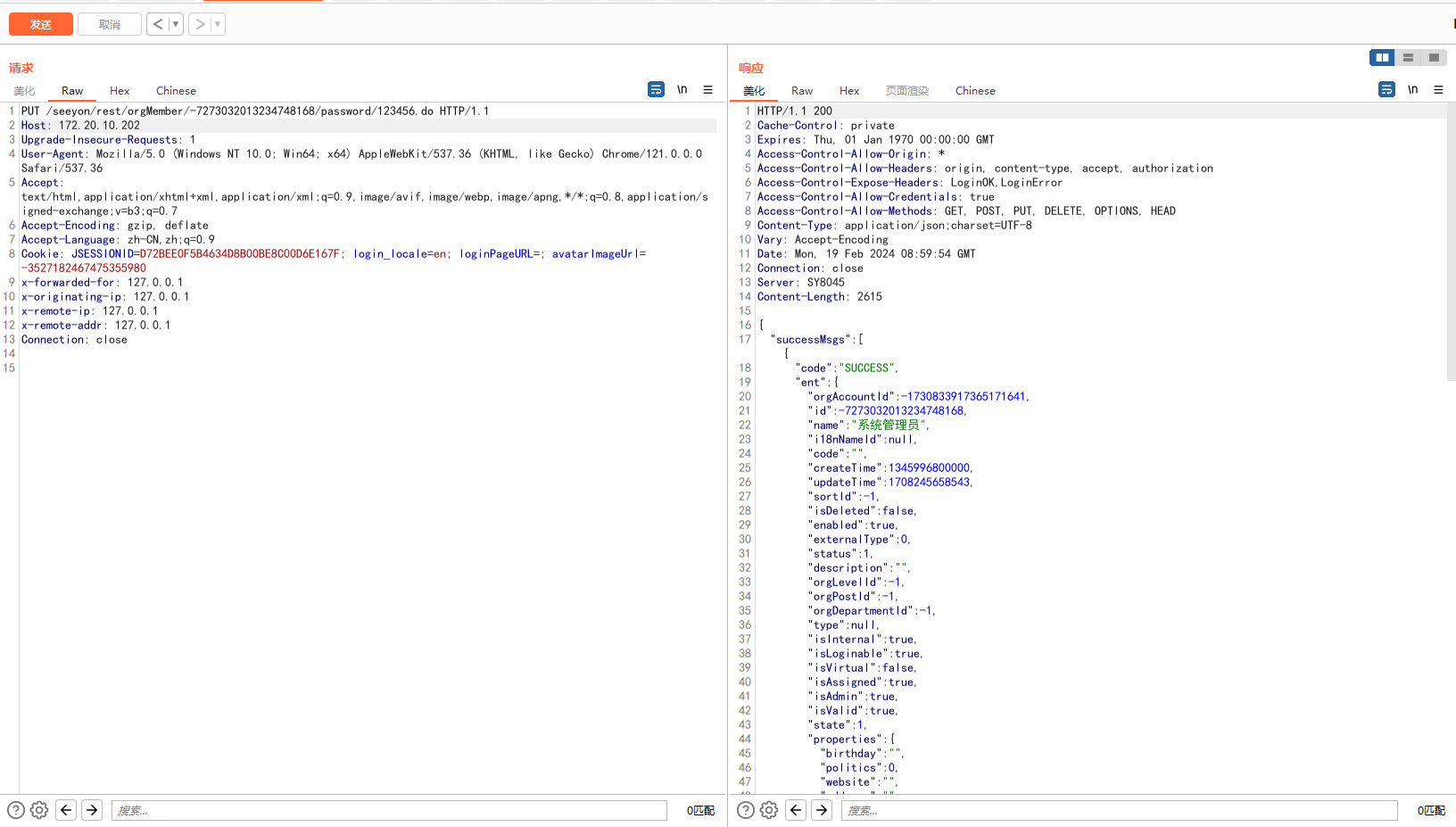Open response search settings gear

pyautogui.click(x=769, y=810)
